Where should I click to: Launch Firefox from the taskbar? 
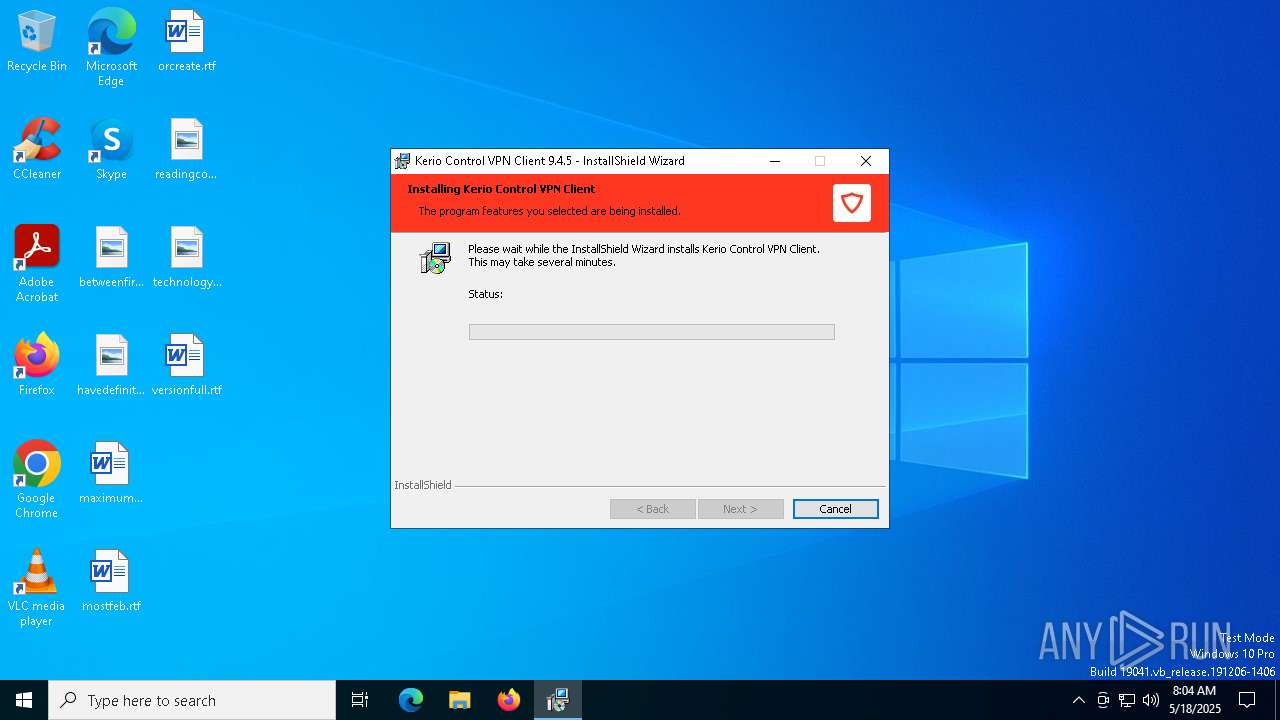point(509,700)
